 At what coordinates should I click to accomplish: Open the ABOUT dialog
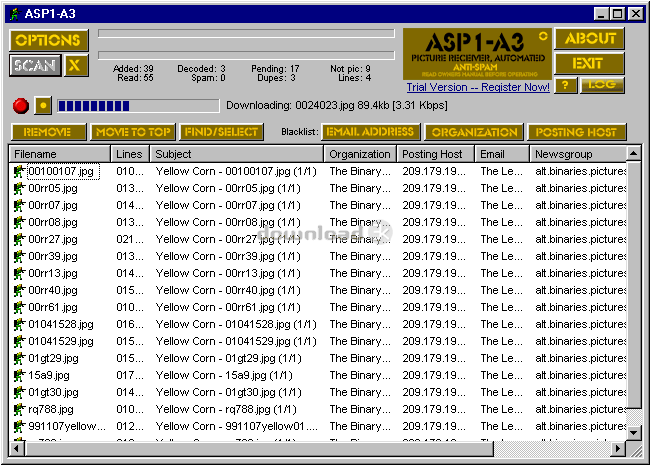pos(589,39)
